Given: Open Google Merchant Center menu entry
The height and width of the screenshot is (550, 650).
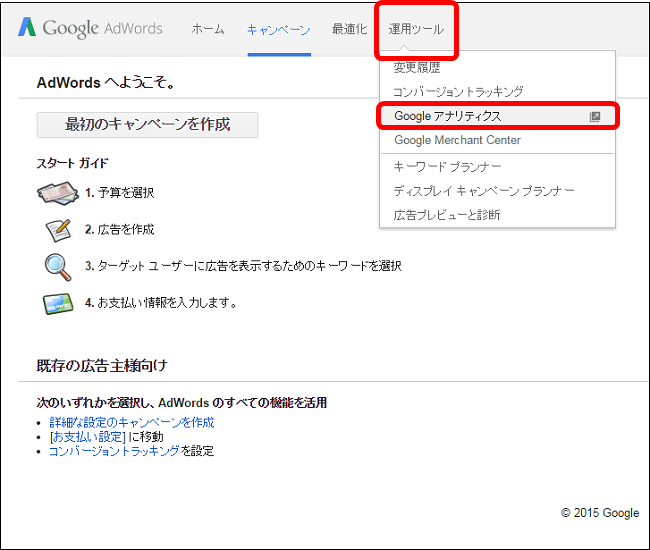Looking at the screenshot, I should click(x=497, y=140).
